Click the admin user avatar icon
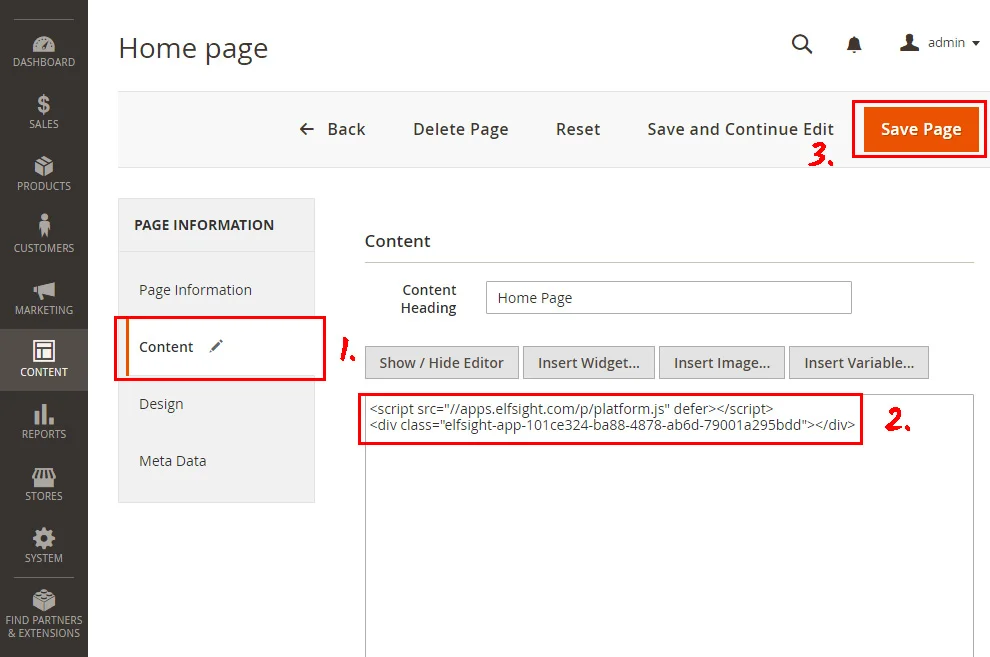This screenshot has width=990, height=657. tap(909, 42)
